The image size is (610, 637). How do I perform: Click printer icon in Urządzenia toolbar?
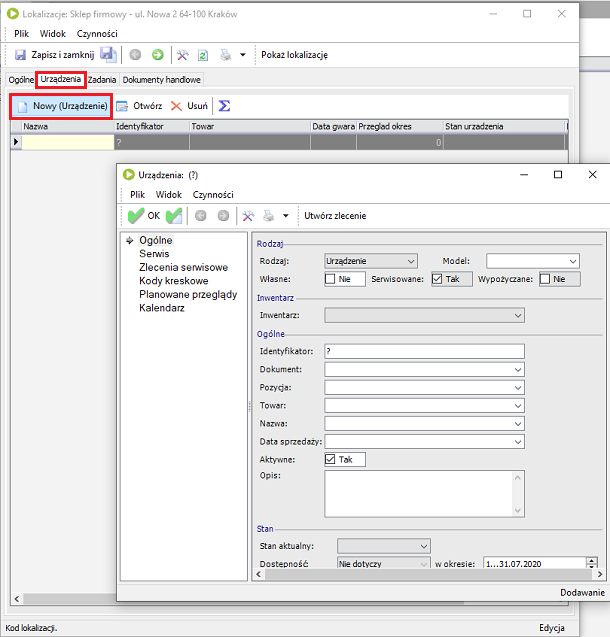pos(268,216)
